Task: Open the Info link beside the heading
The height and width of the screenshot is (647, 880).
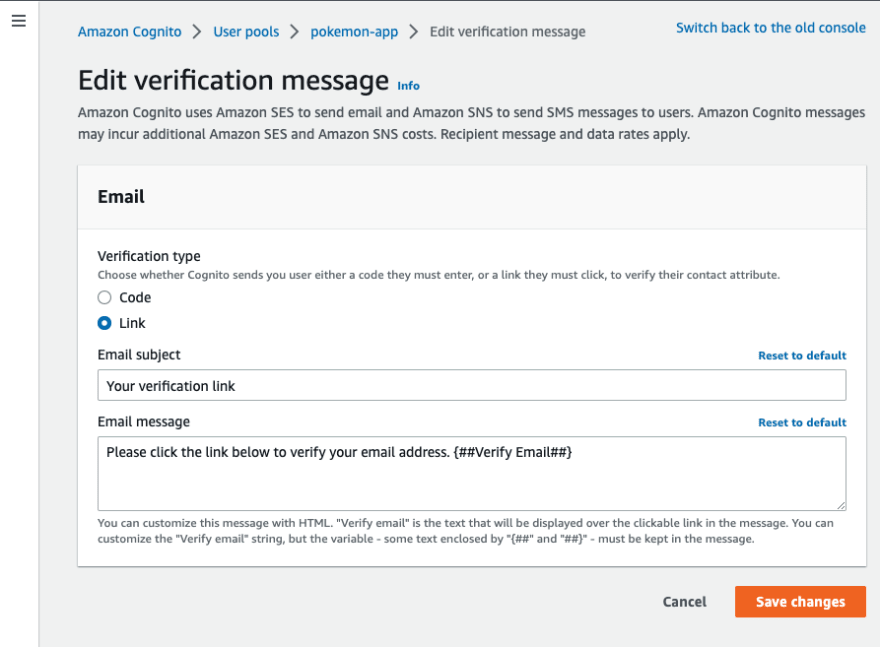Action: 409,86
